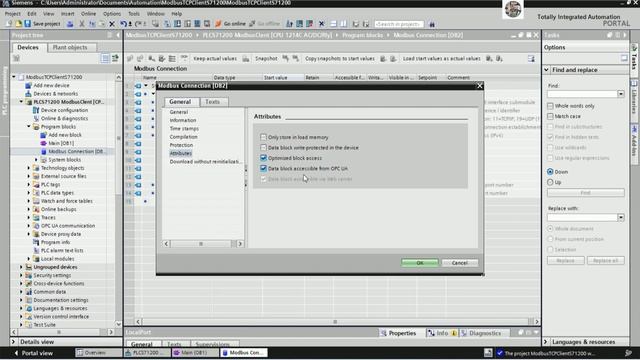Viewport: 640px width, 360px height.
Task: Open the 'Replace with' dropdown arrow
Action: tap(621, 218)
